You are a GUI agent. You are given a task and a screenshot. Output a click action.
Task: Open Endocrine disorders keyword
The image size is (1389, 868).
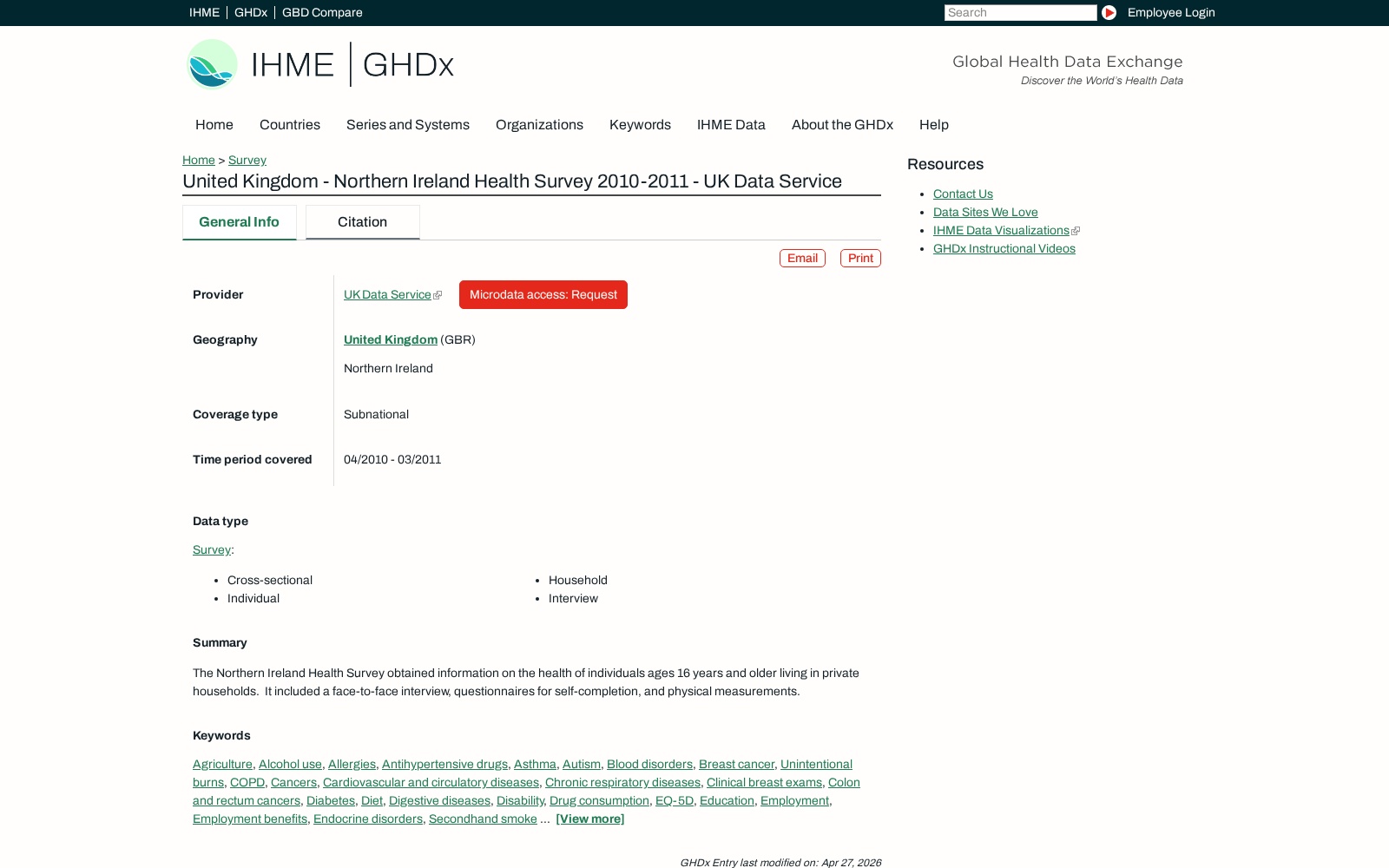pyautogui.click(x=368, y=819)
